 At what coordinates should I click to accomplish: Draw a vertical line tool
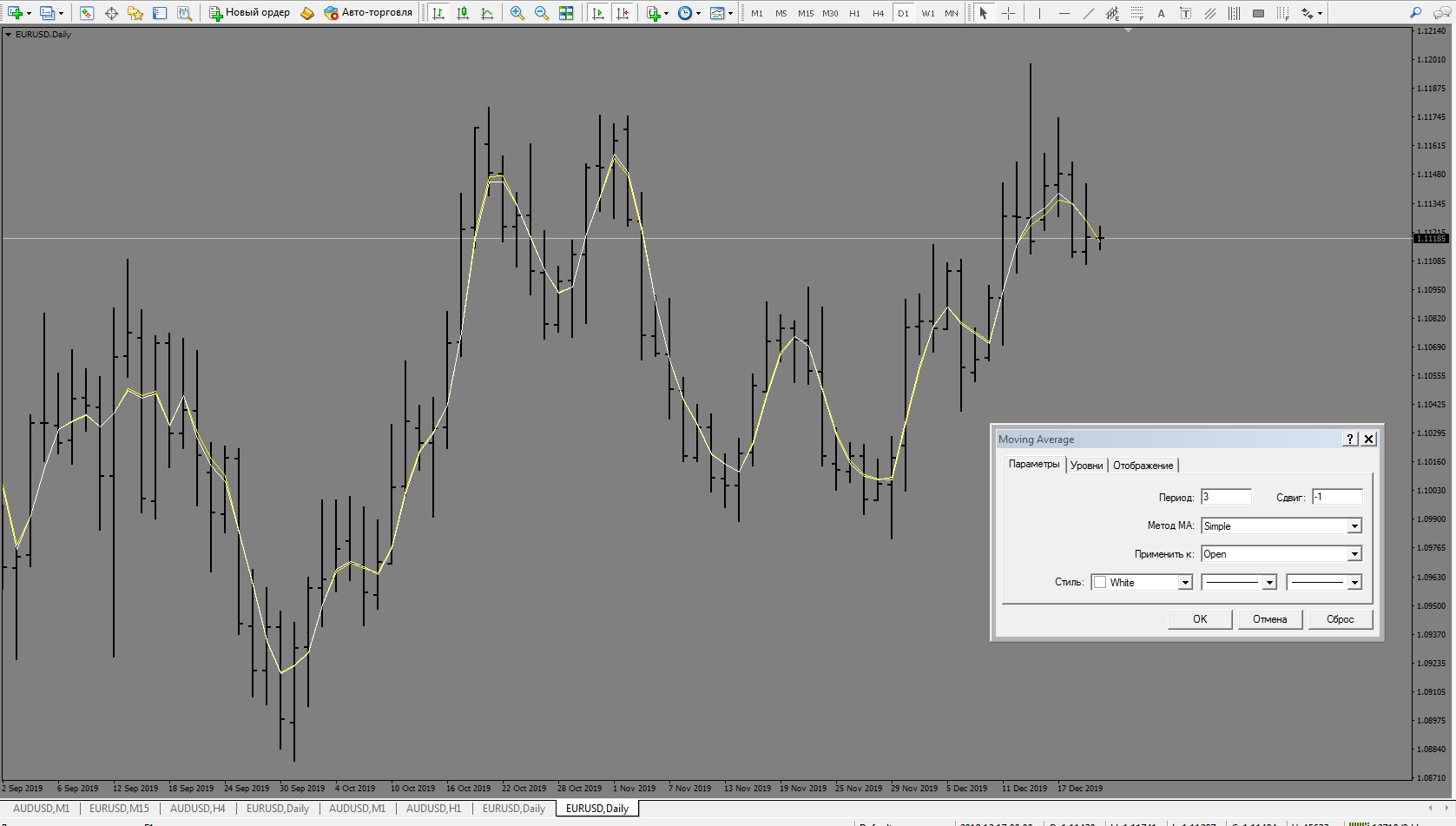coord(1039,13)
